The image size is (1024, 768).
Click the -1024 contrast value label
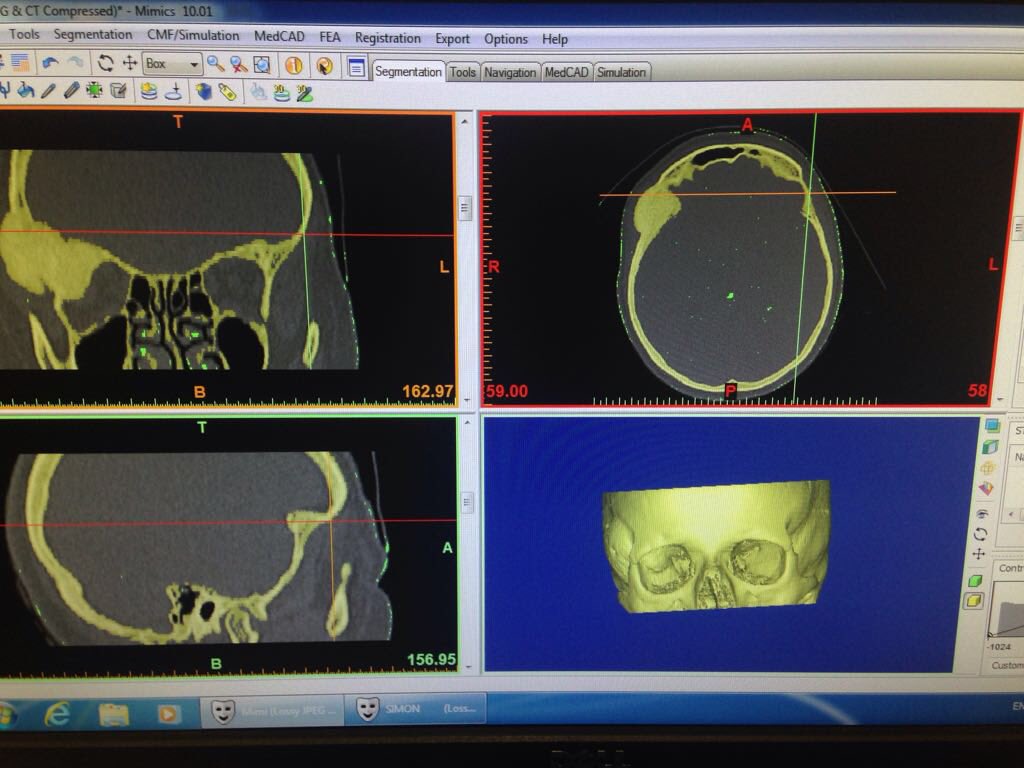click(1000, 647)
